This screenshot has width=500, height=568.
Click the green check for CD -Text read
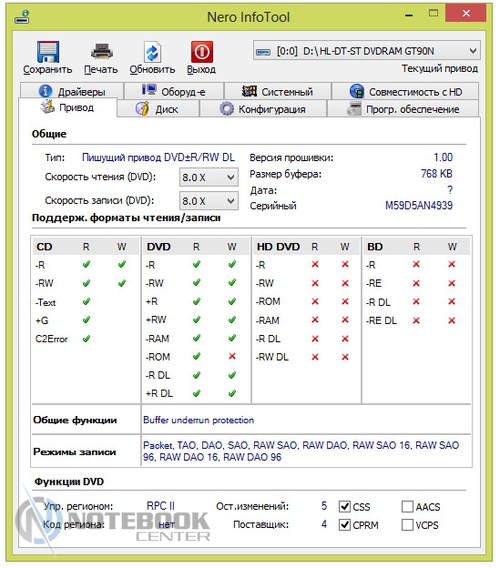tap(86, 301)
